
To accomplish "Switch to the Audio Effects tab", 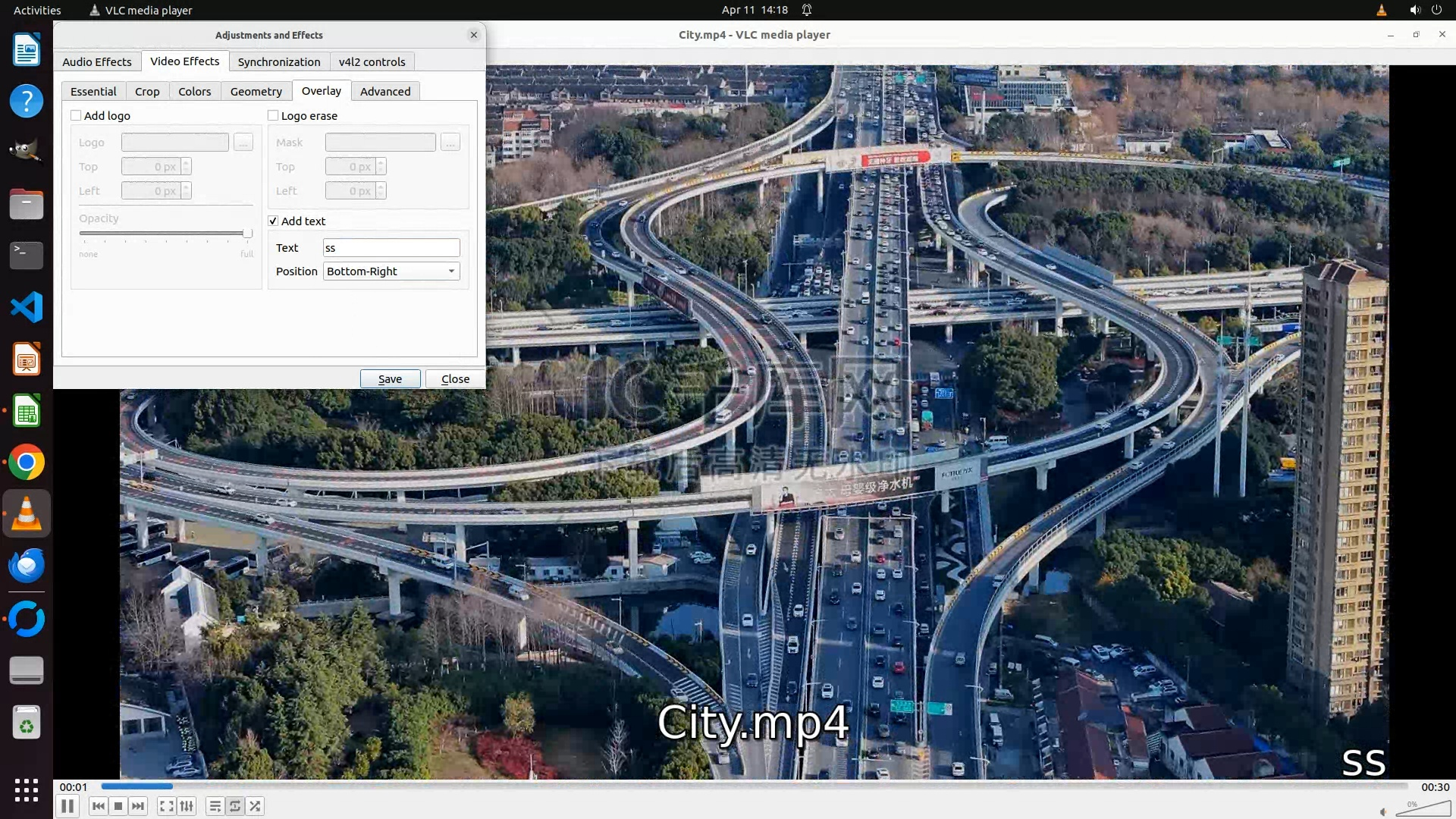I will click(x=97, y=61).
